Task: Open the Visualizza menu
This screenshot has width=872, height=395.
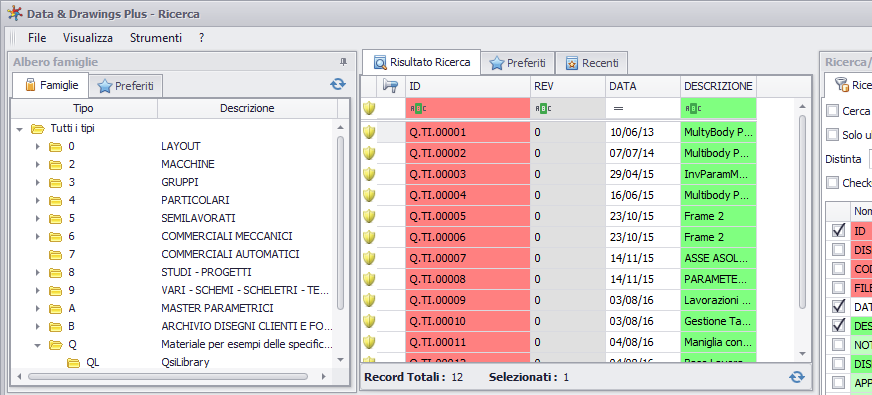Action: tap(88, 38)
